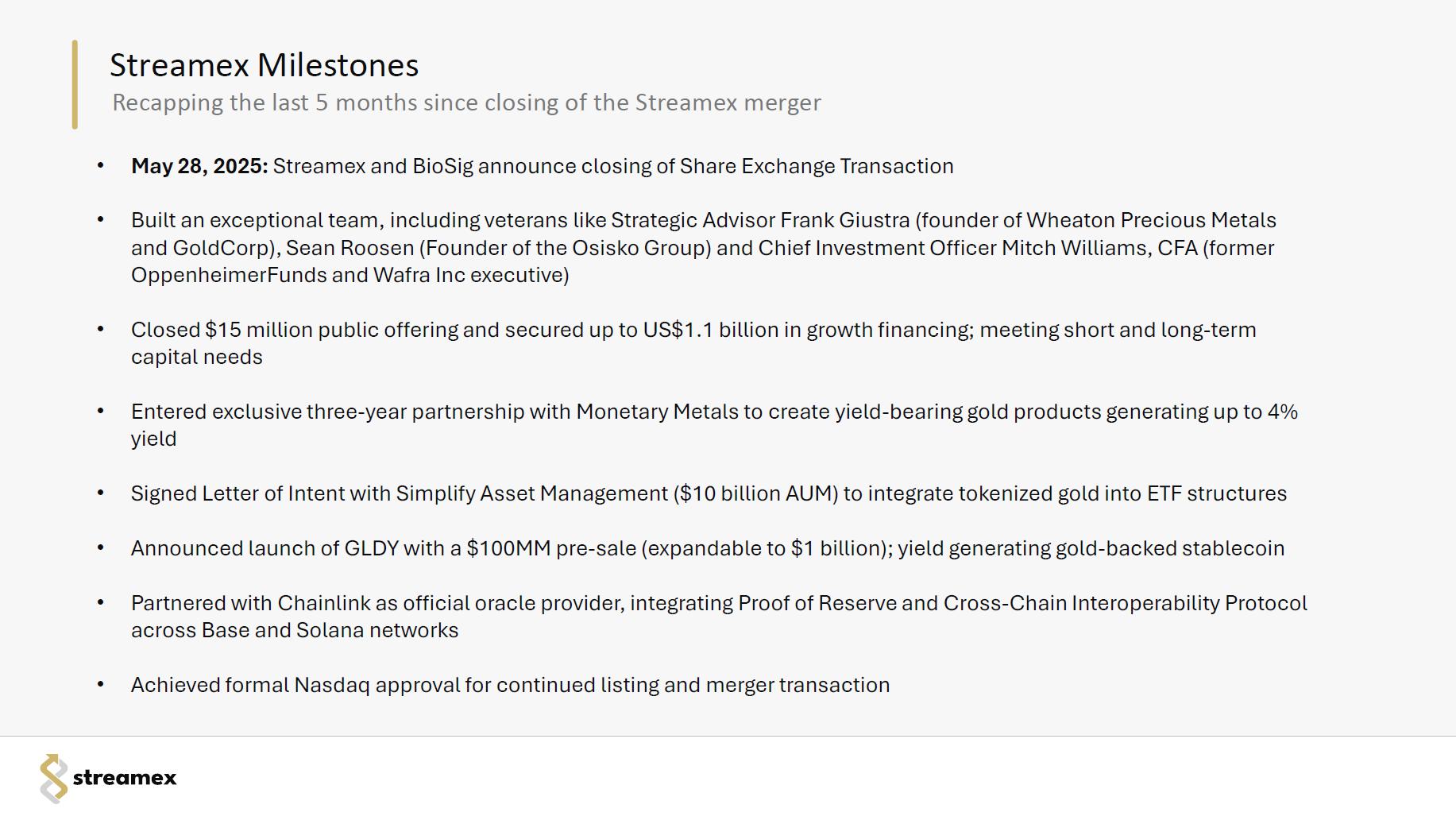Click the gold Streamex logo icon
The height and width of the screenshot is (820, 1456).
pos(53,778)
